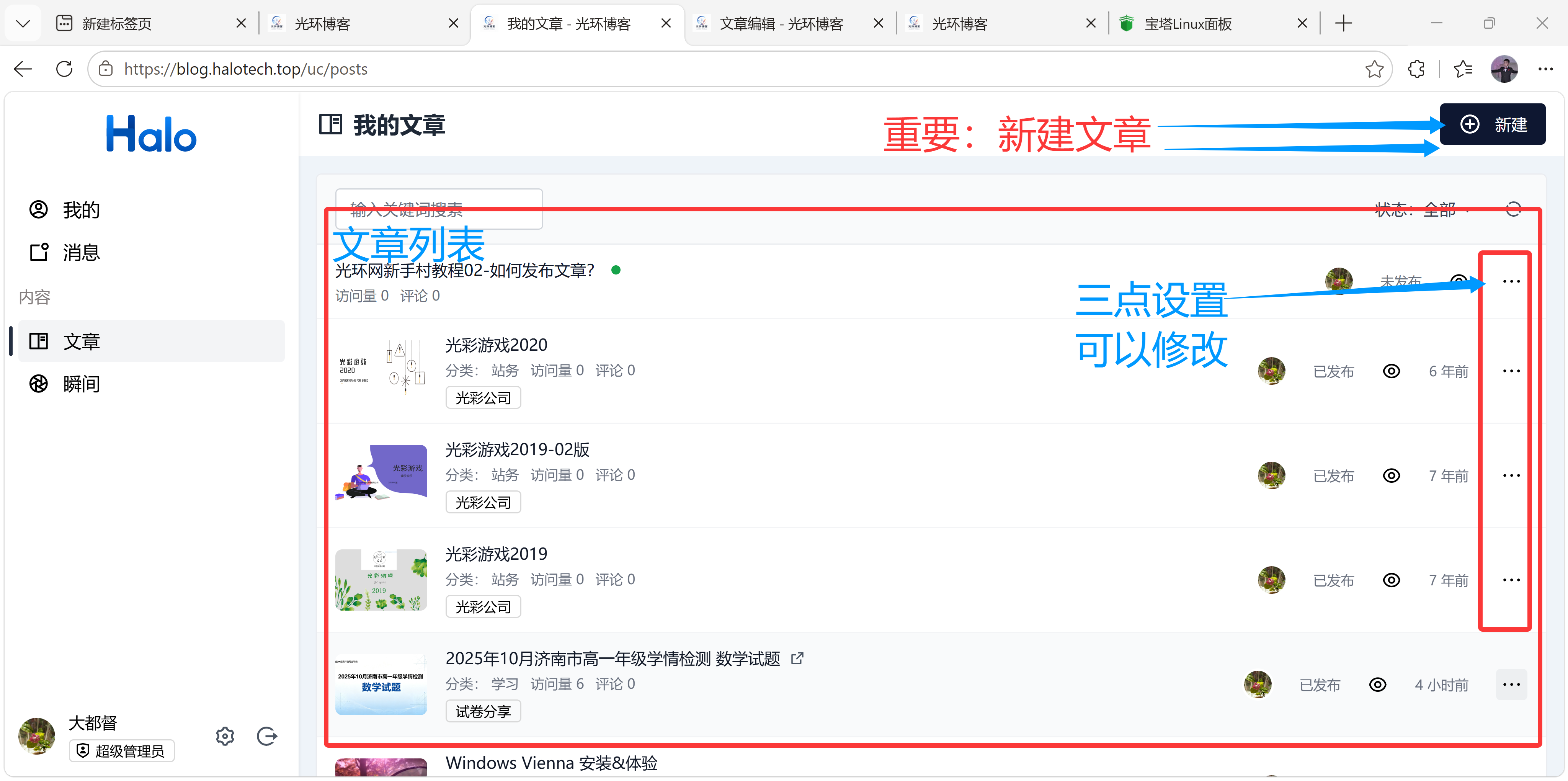
Task: Click the 4 小时前 timestamp
Action: 1441,685
